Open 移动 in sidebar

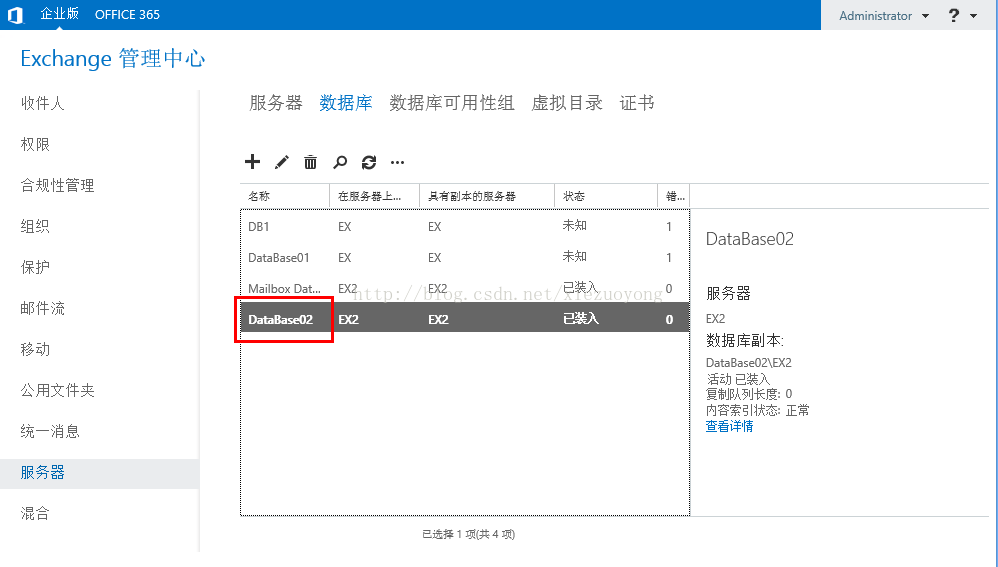click(x=35, y=349)
